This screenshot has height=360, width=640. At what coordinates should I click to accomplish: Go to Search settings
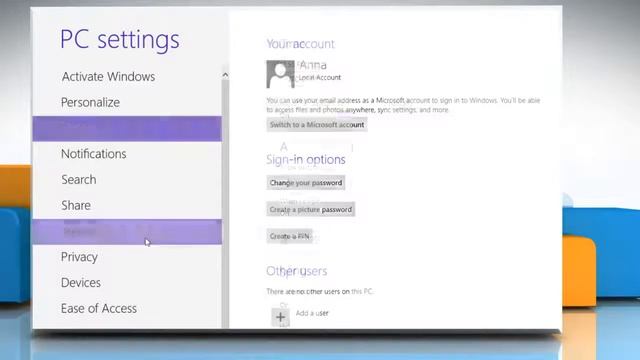tap(79, 179)
